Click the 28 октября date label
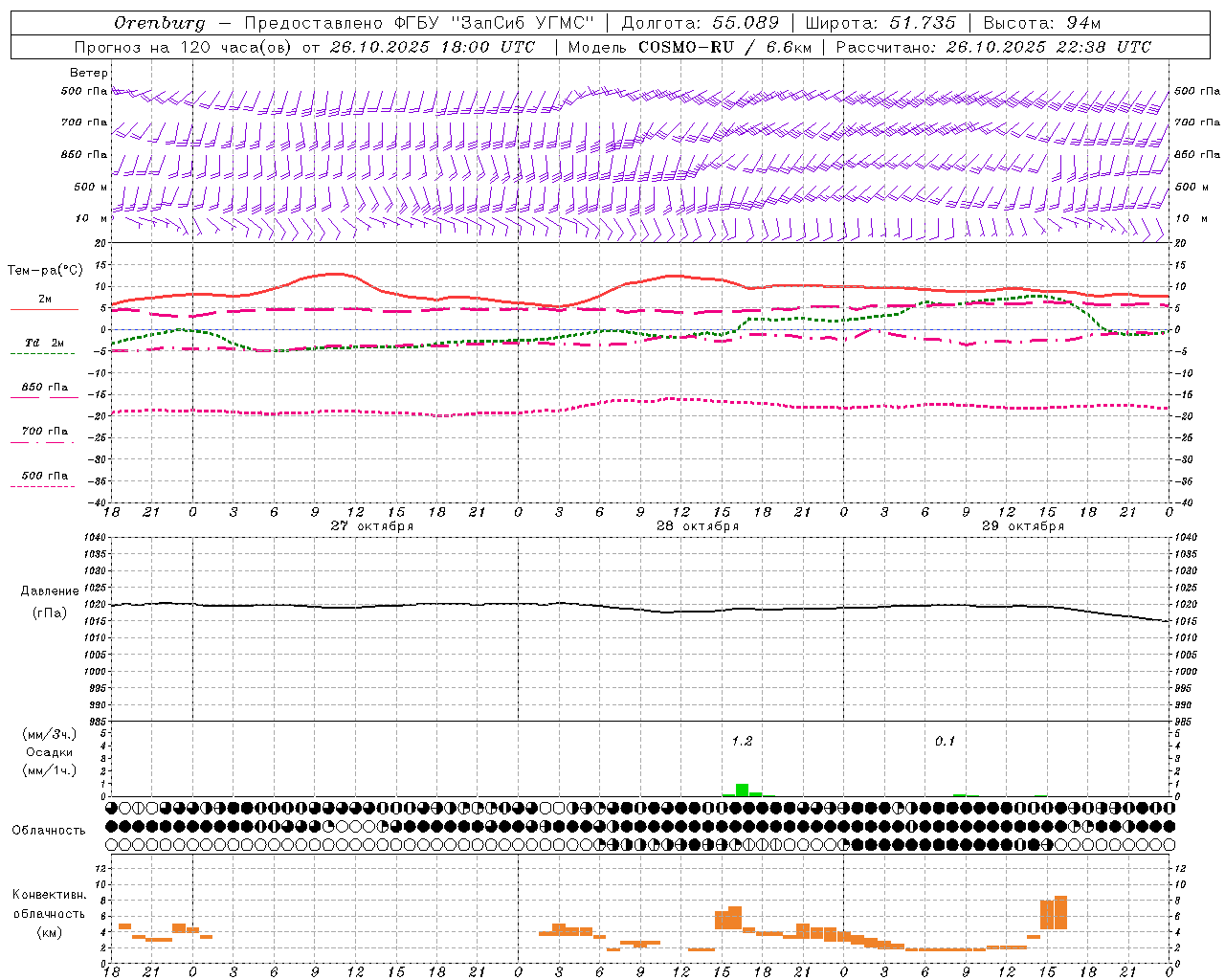The height and width of the screenshot is (980, 1225). [x=698, y=526]
